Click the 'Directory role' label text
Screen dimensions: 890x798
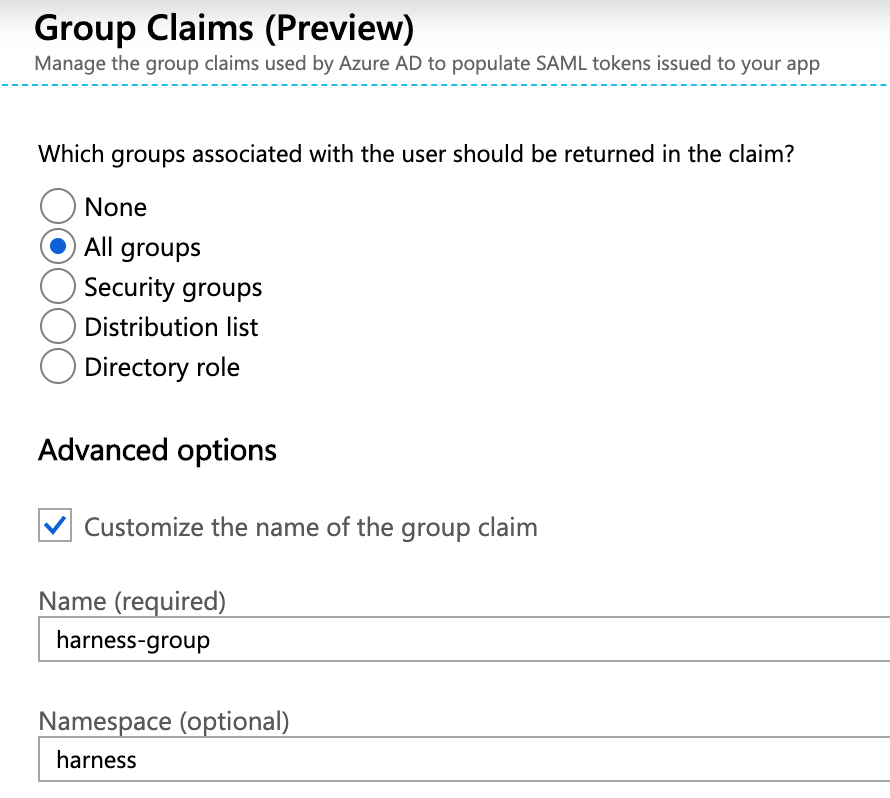(162, 367)
